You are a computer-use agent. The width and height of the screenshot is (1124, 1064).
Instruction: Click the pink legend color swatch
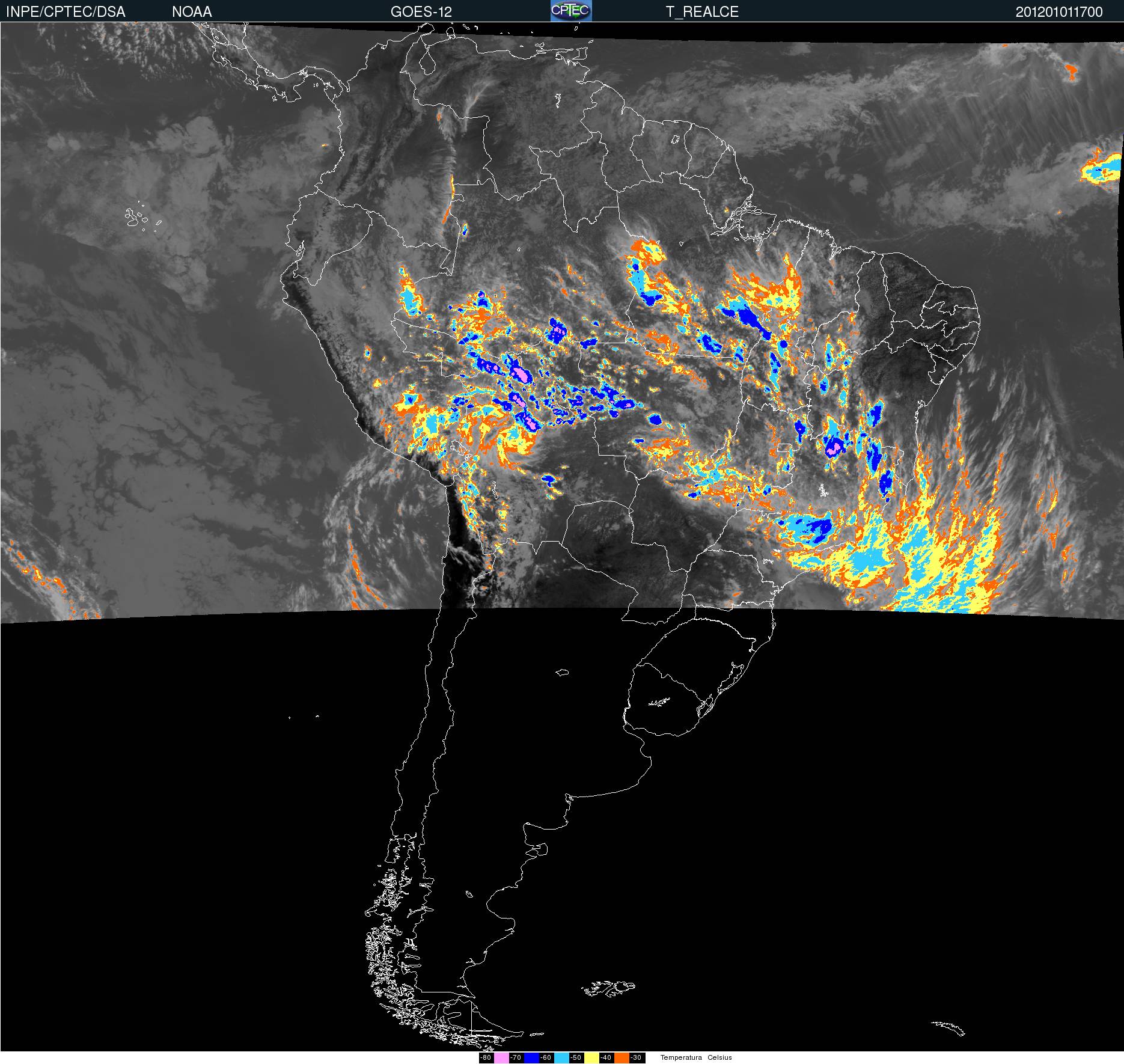[501, 1058]
